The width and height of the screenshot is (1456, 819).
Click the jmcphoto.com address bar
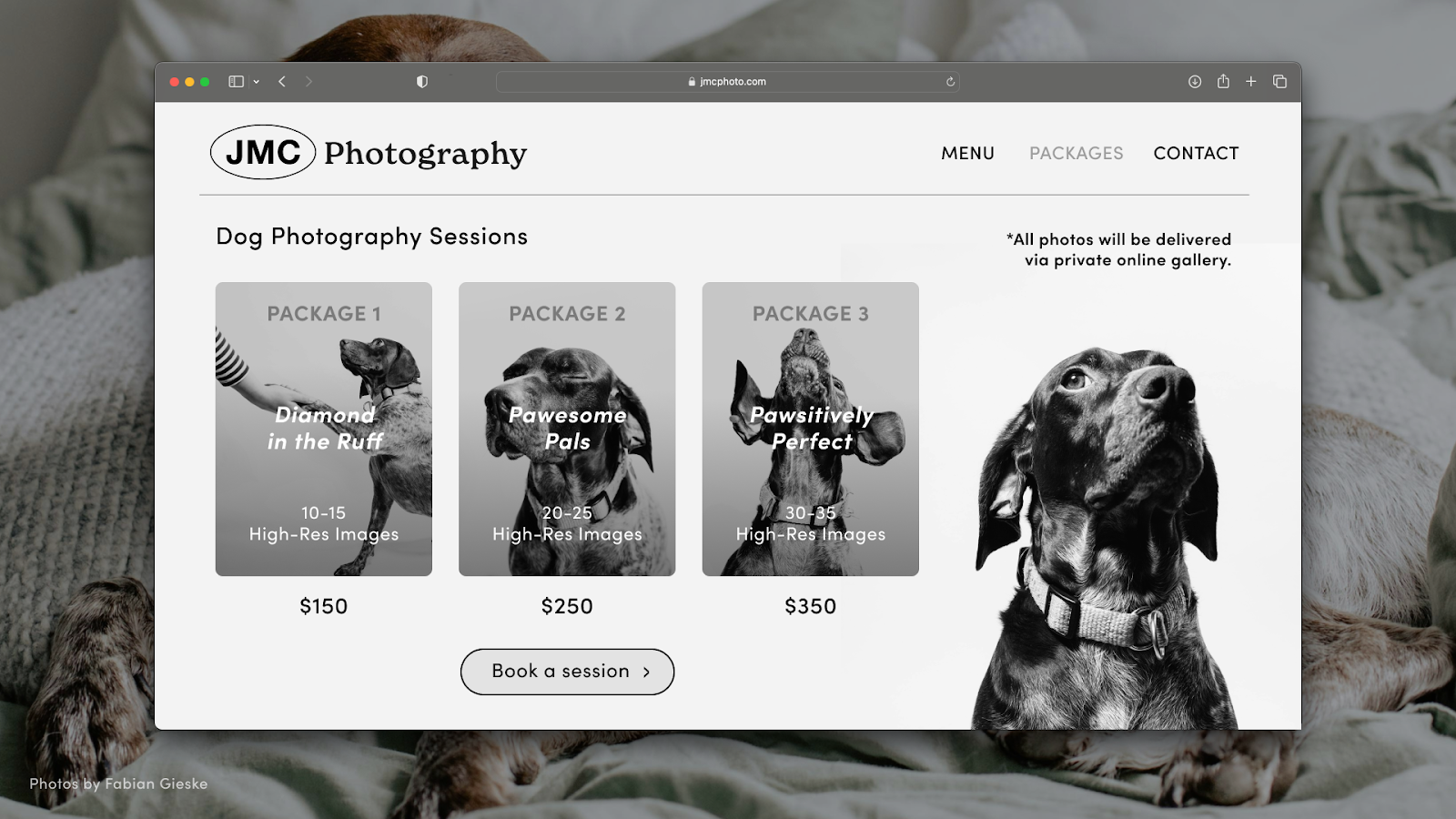coord(727,82)
